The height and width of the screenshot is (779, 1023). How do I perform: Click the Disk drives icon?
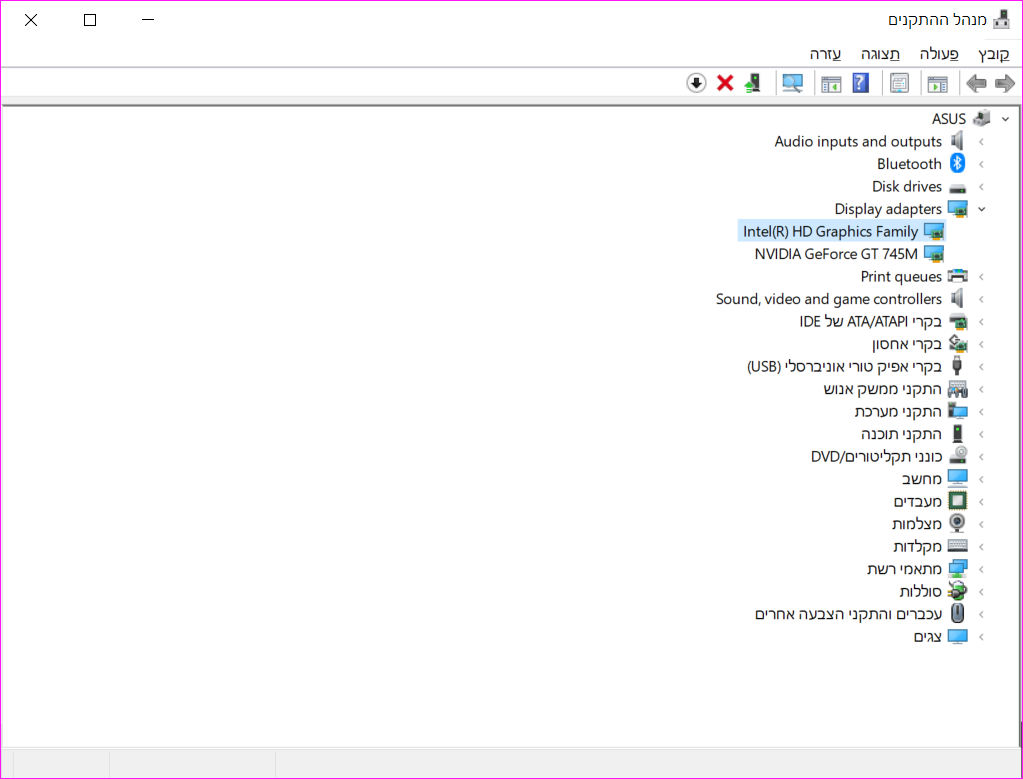(957, 188)
